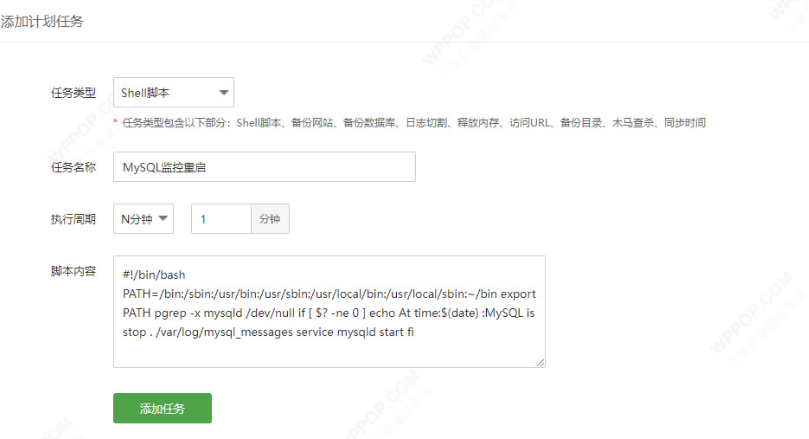Click the 任务名称 label
This screenshot has height=439, width=809.
click(73, 167)
